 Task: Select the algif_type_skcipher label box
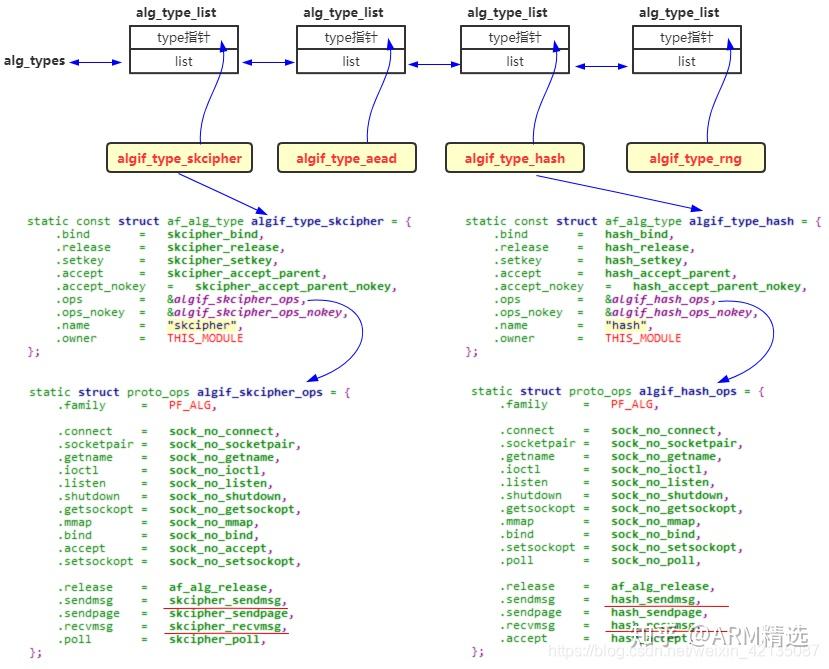coord(179,157)
